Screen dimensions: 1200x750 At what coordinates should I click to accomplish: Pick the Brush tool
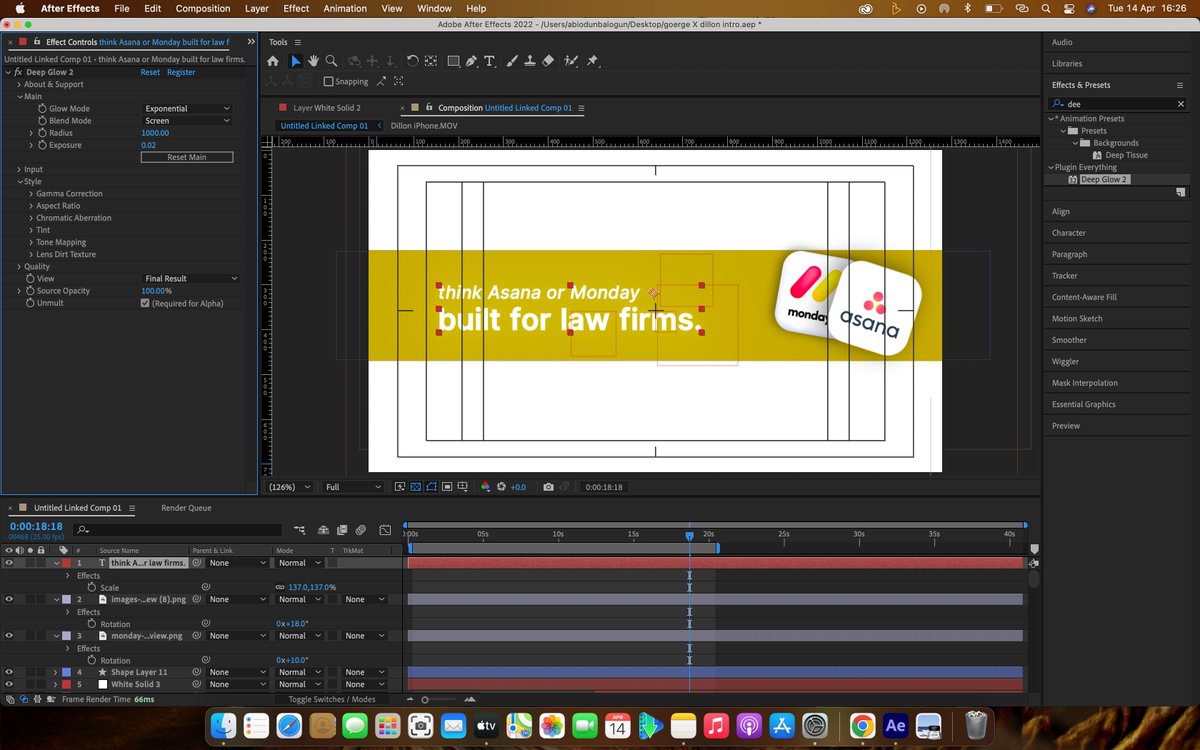click(512, 61)
